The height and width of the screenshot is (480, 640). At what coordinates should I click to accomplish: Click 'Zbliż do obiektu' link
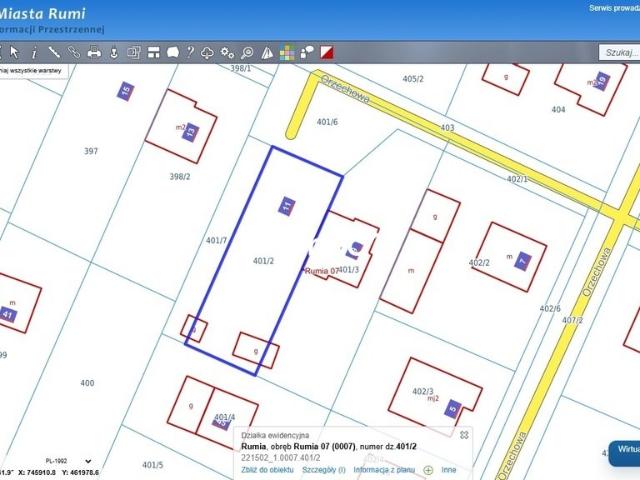(x=267, y=470)
